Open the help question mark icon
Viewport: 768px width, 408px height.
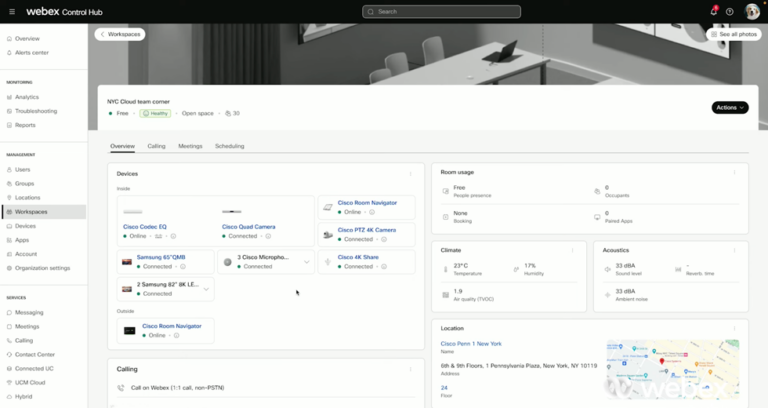730,12
